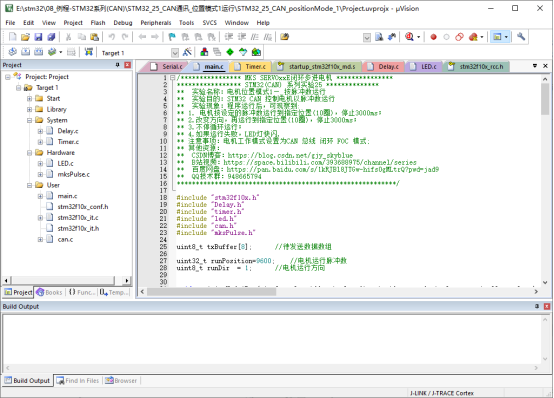Viewport: 554px width, 398px height.
Task: Click the File Extensions and Environment icon
Action: pos(204,52)
